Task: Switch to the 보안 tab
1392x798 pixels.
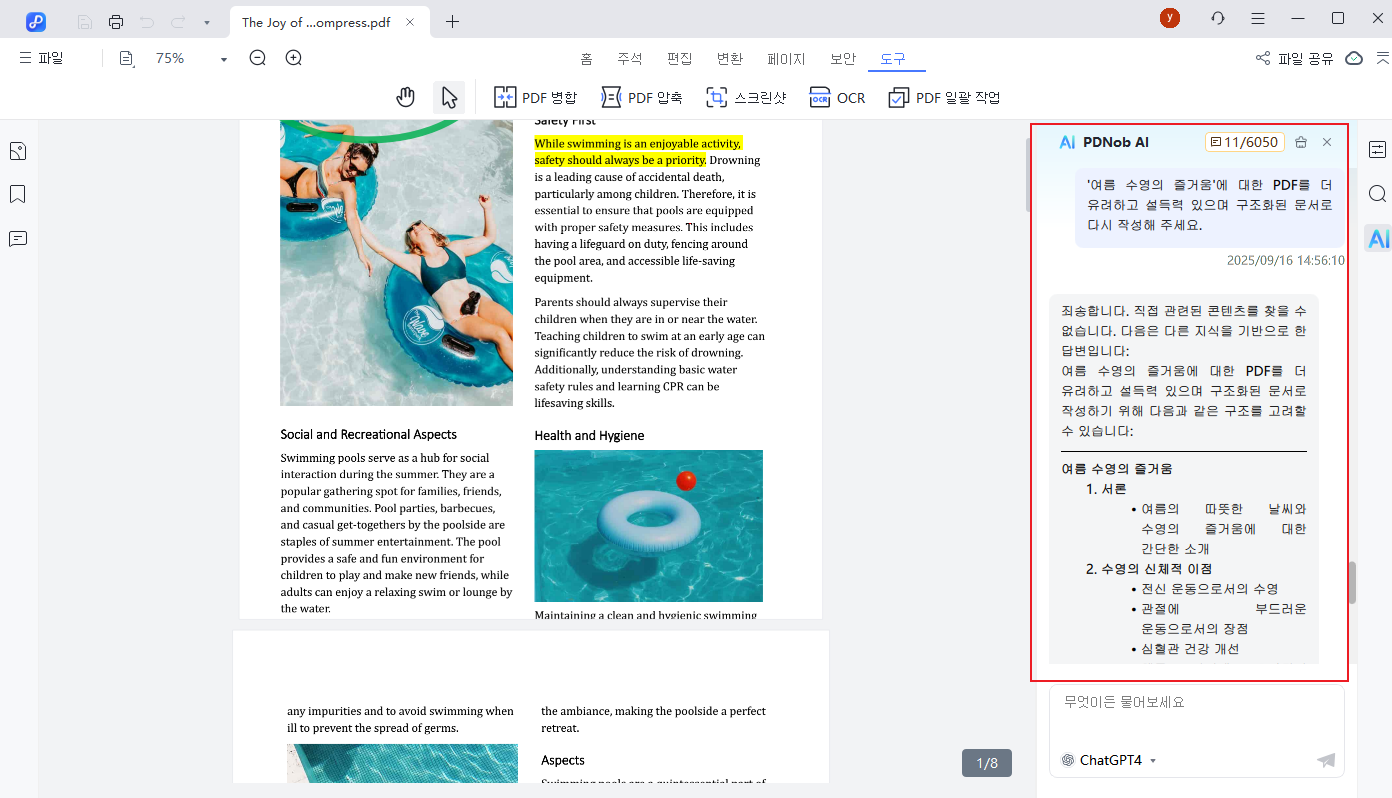Action: 843,59
